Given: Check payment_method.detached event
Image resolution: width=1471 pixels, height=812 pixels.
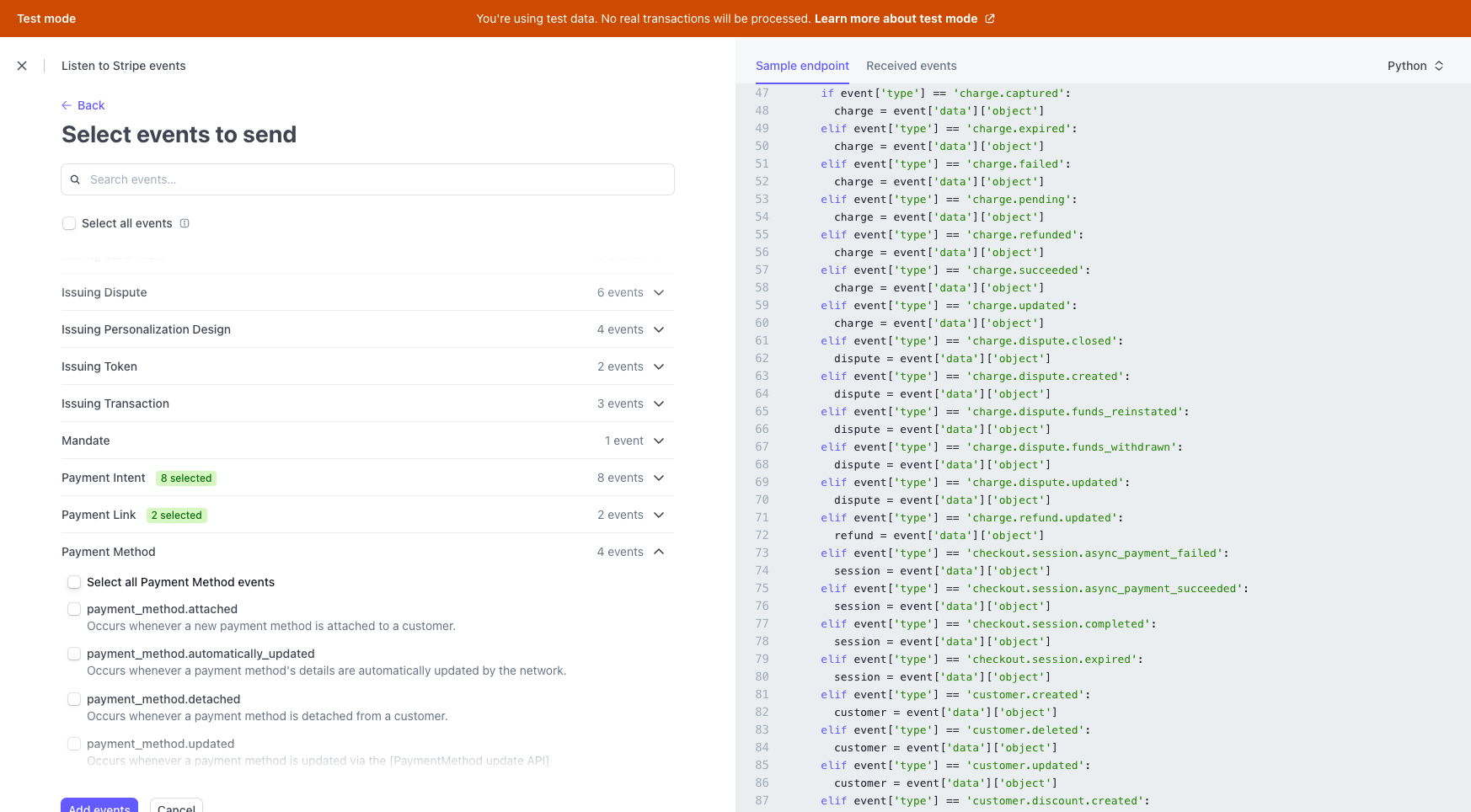Looking at the screenshot, I should (x=74, y=699).
